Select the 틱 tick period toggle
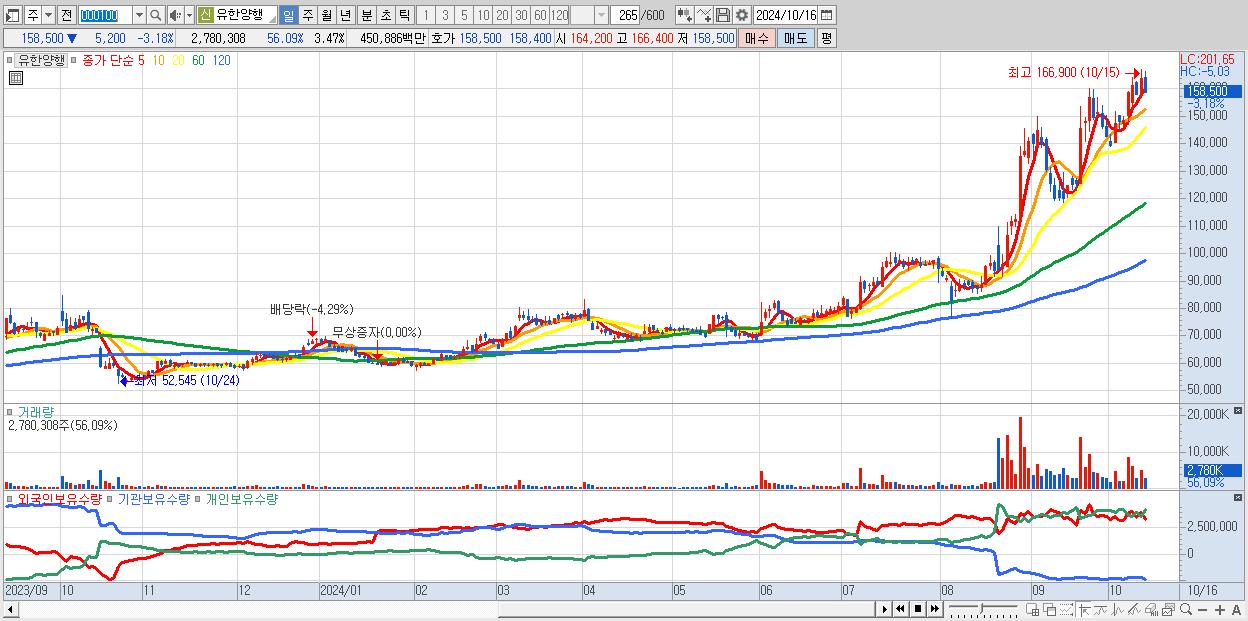 point(404,15)
